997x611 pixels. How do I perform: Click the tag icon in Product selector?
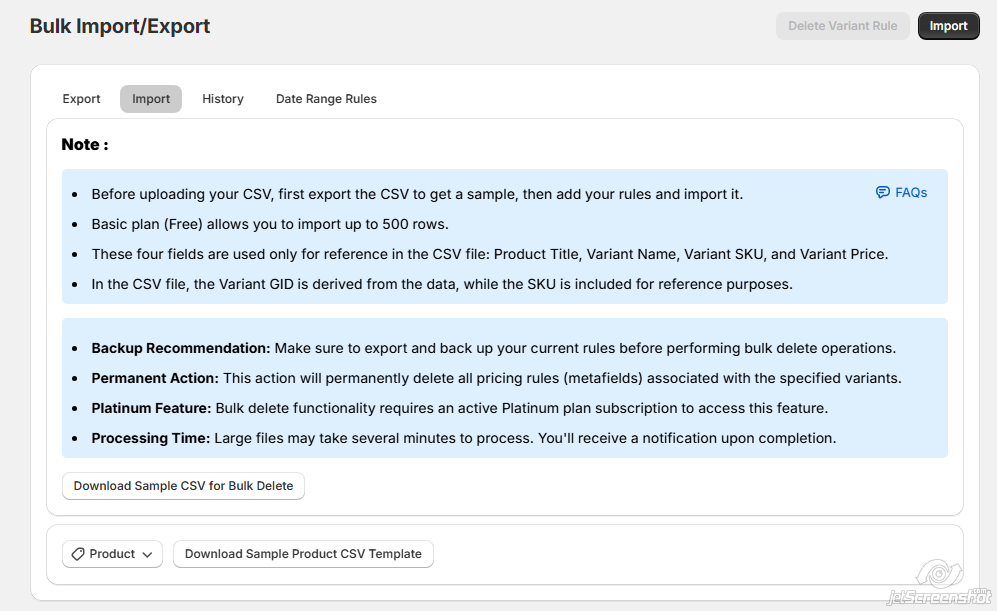point(78,554)
